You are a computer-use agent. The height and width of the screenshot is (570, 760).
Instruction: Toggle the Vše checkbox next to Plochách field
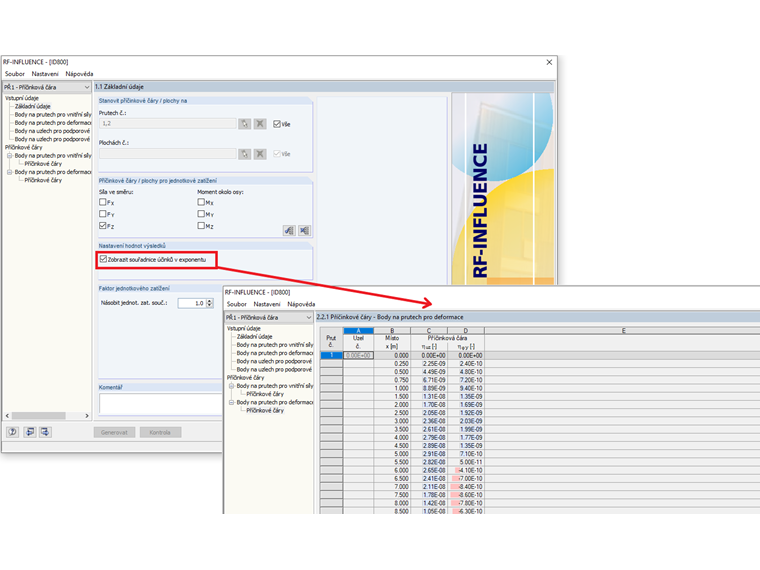click(277, 154)
